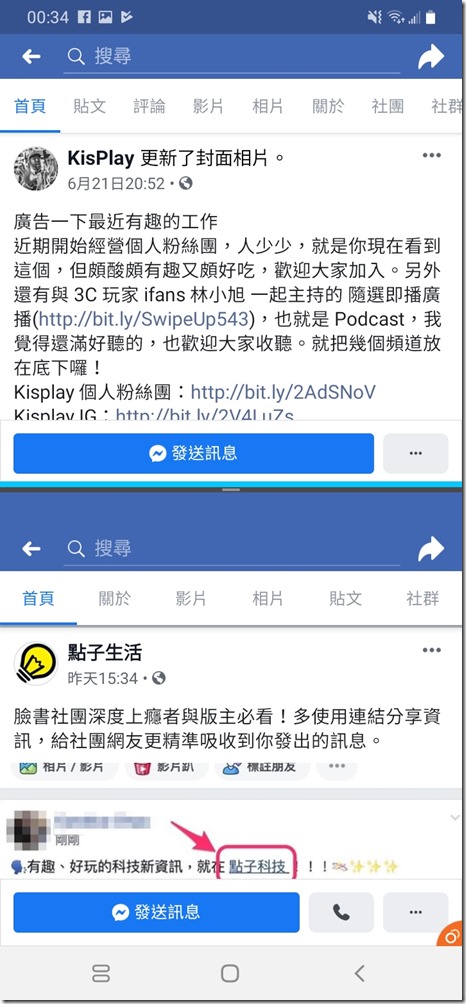Switch to 貼文 tab in top page

pyautogui.click(x=90, y=106)
